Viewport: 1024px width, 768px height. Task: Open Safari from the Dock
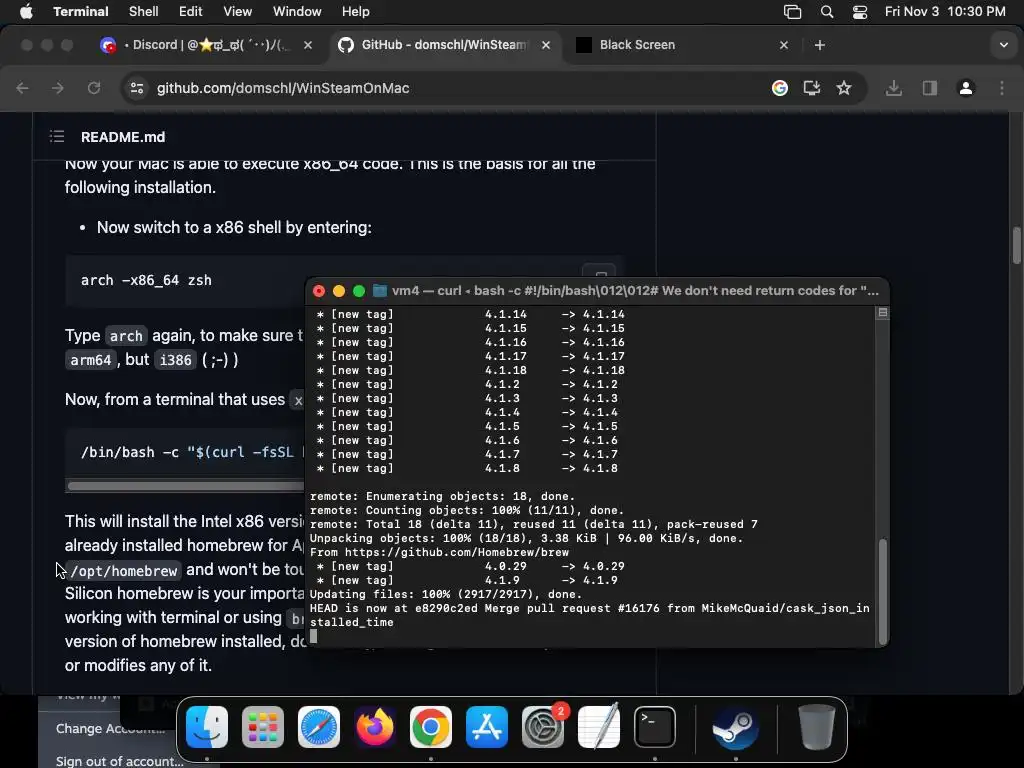click(x=319, y=727)
